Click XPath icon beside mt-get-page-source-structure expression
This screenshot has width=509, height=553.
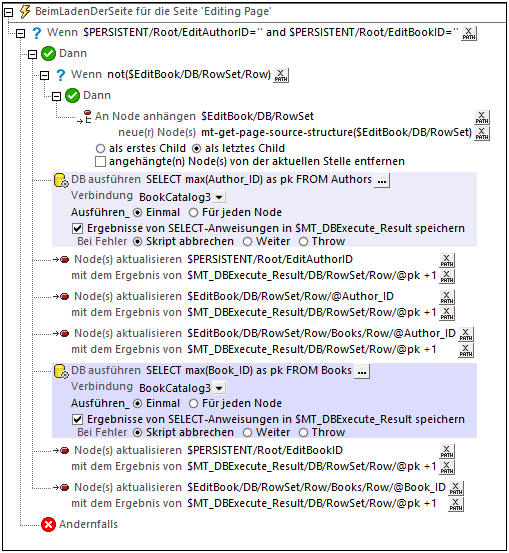point(482,133)
